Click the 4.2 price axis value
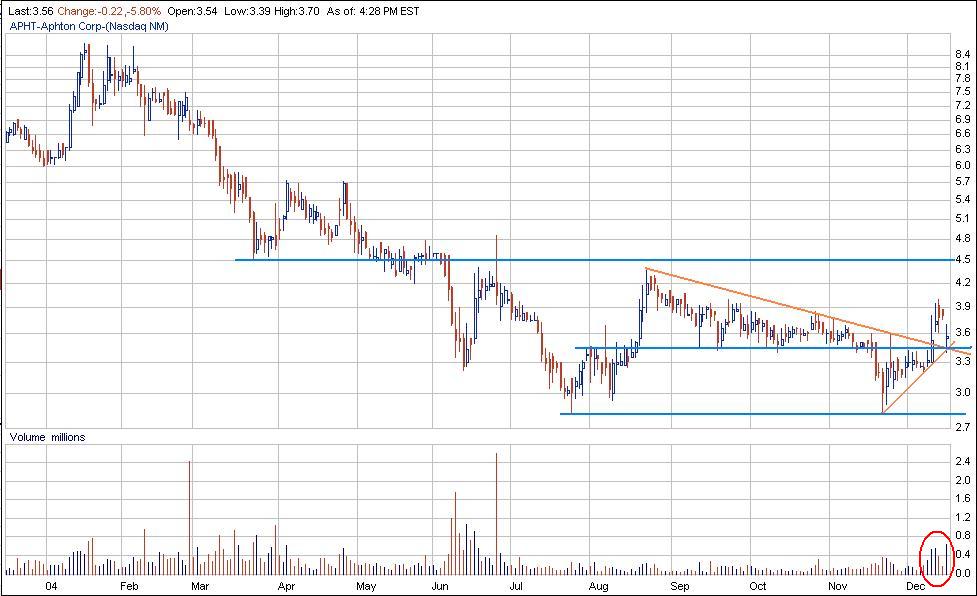 [x=962, y=283]
